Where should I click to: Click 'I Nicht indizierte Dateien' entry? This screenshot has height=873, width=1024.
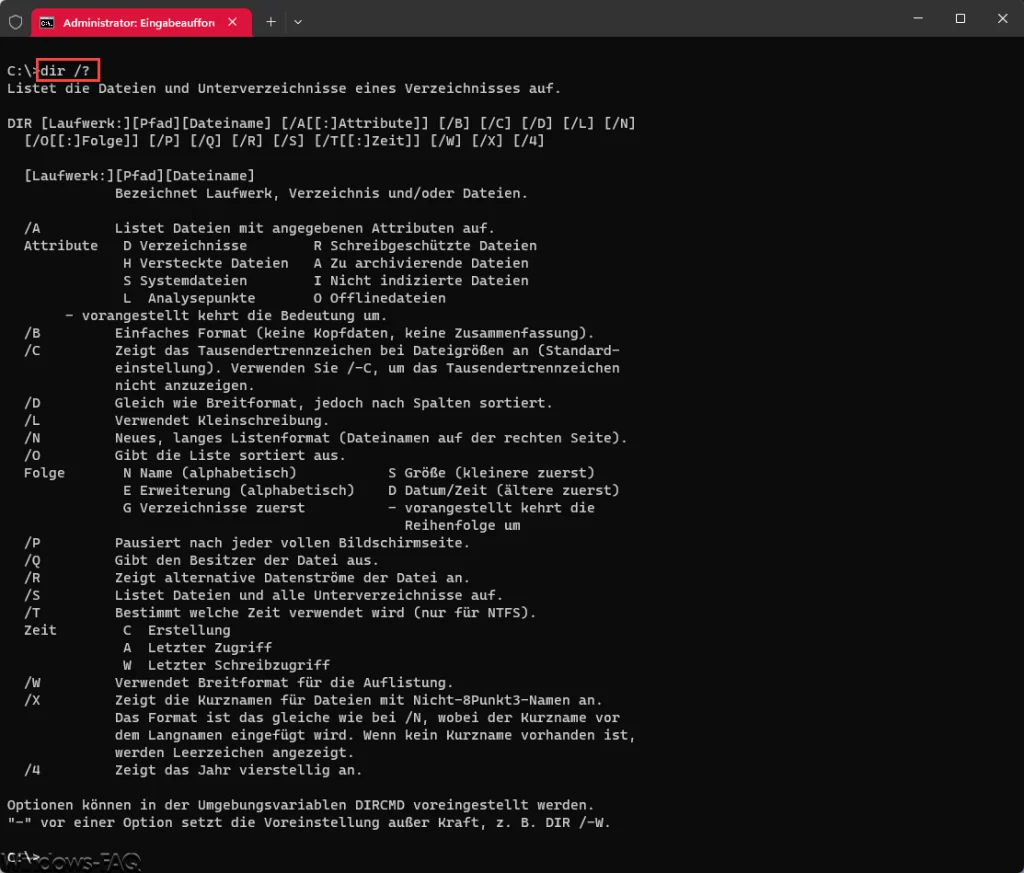421,281
